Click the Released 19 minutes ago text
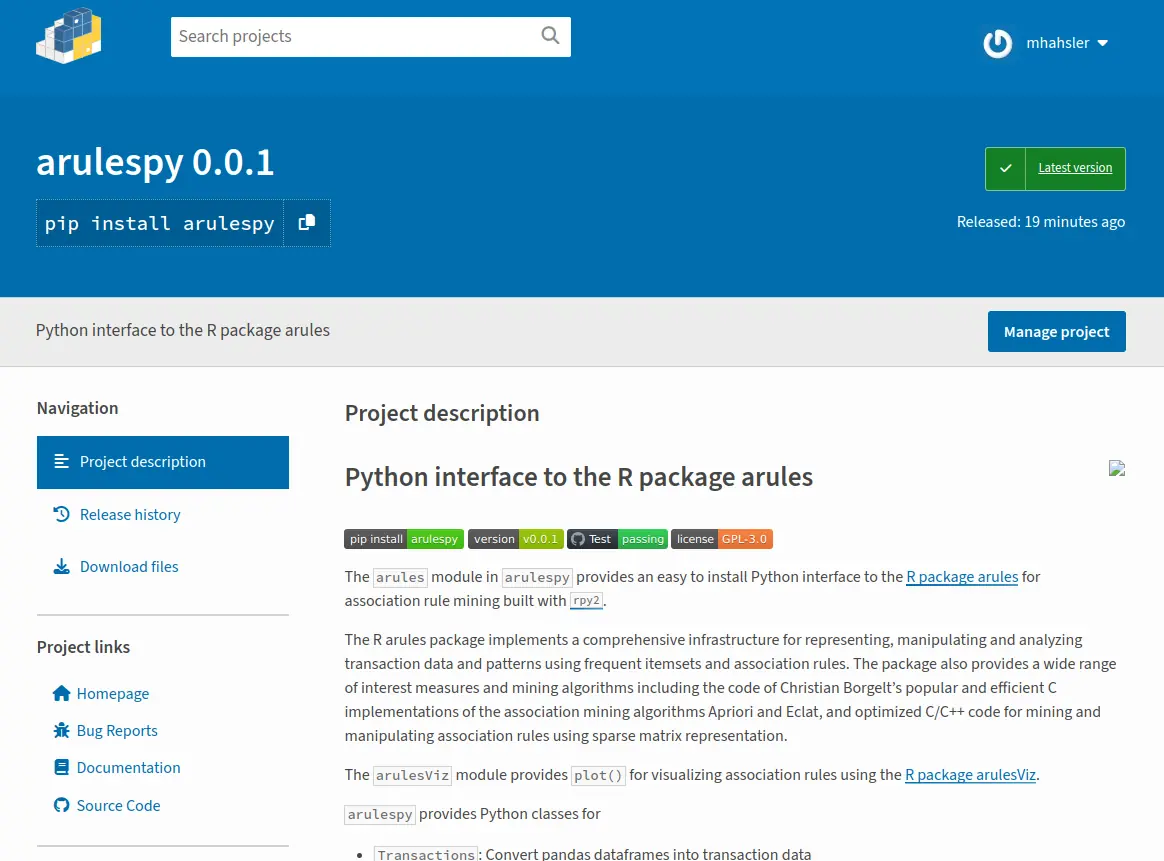The height and width of the screenshot is (861, 1164). [1041, 222]
